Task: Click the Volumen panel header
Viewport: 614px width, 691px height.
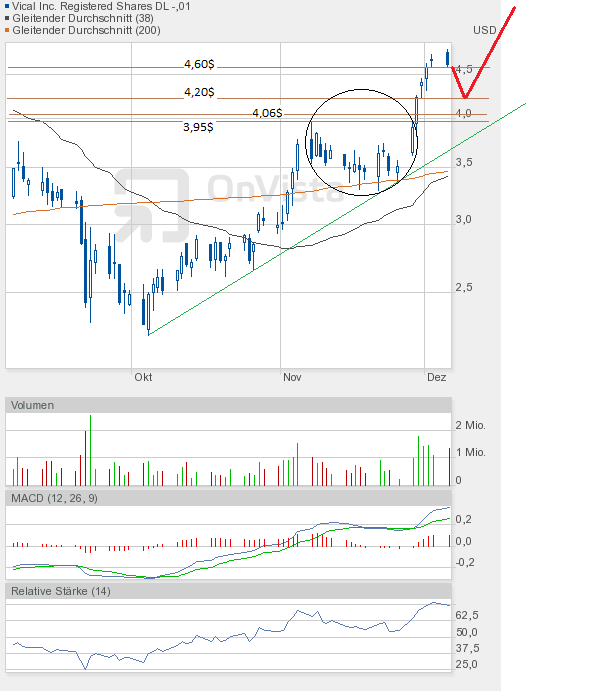Action: click(x=34, y=405)
